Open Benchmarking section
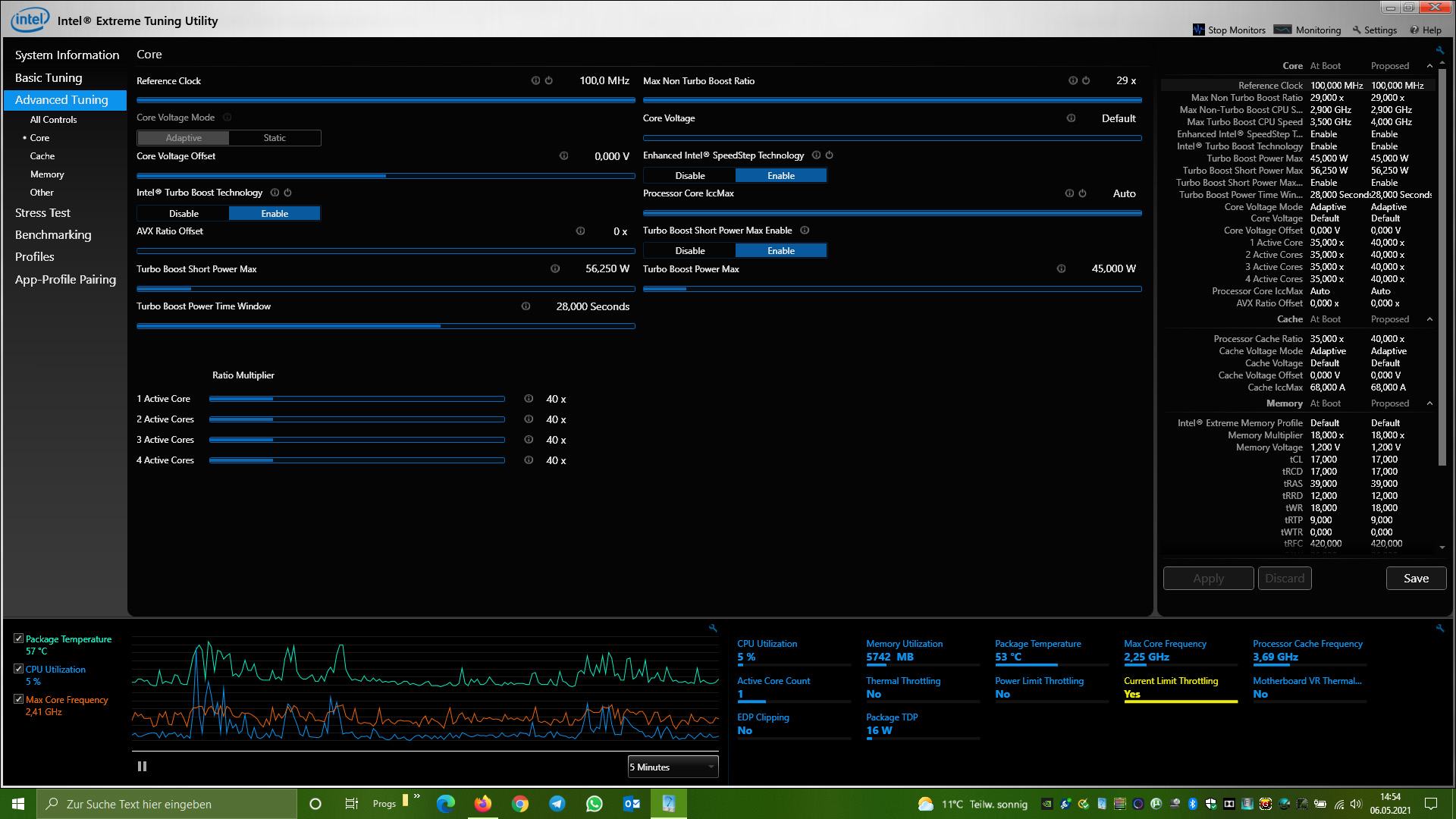 [x=53, y=235]
